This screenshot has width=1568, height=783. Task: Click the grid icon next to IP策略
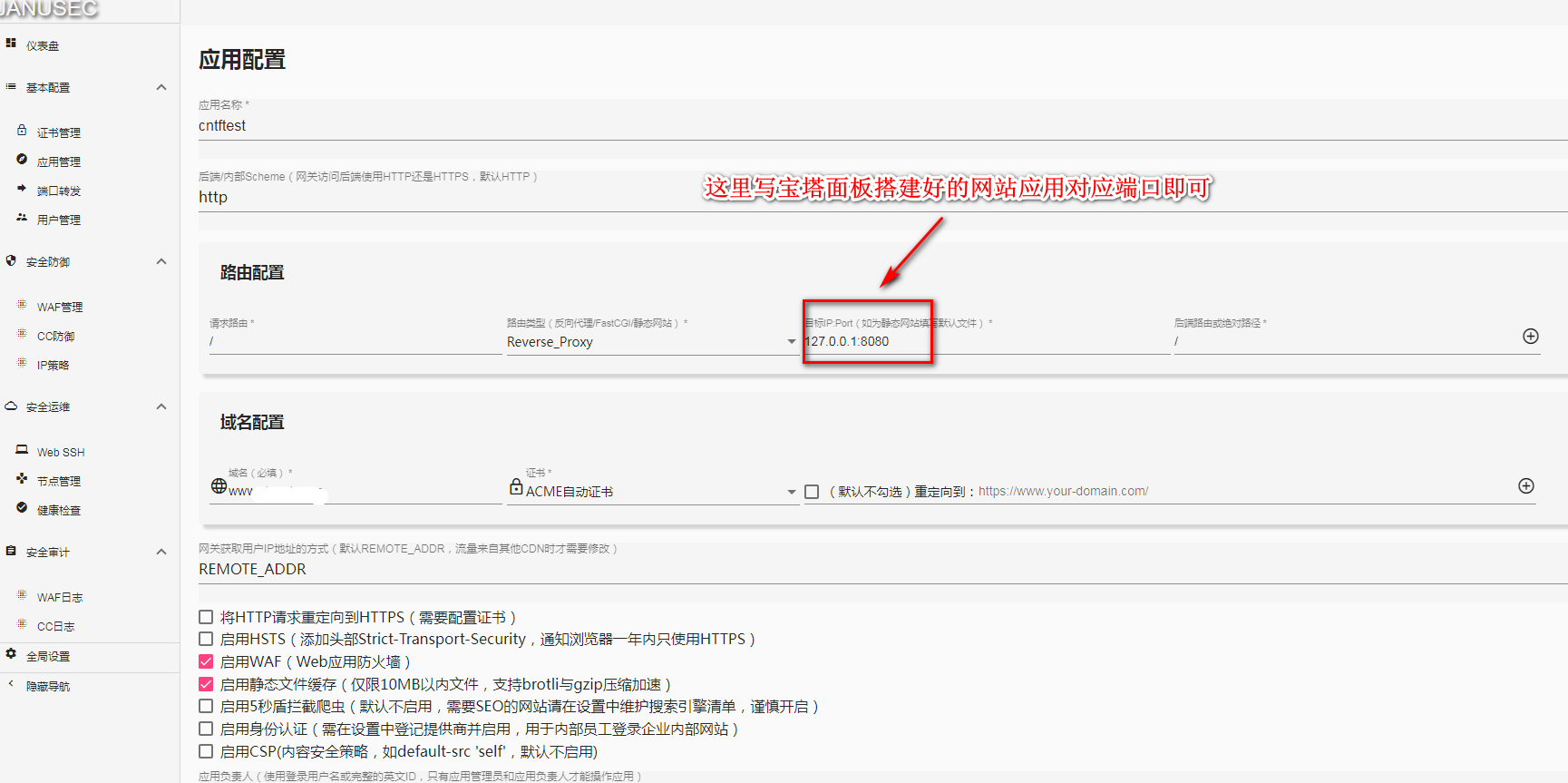click(22, 363)
